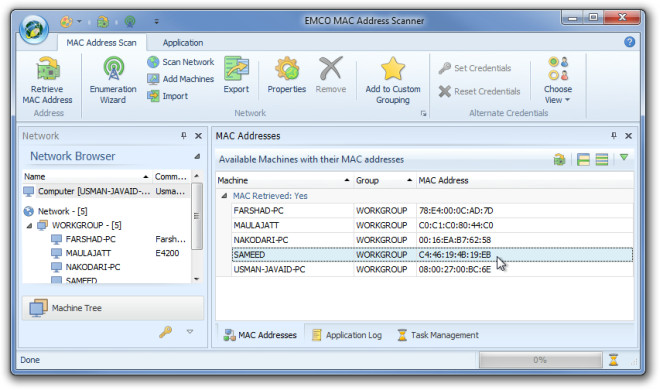Open the Network group dialog launcher

423,113
